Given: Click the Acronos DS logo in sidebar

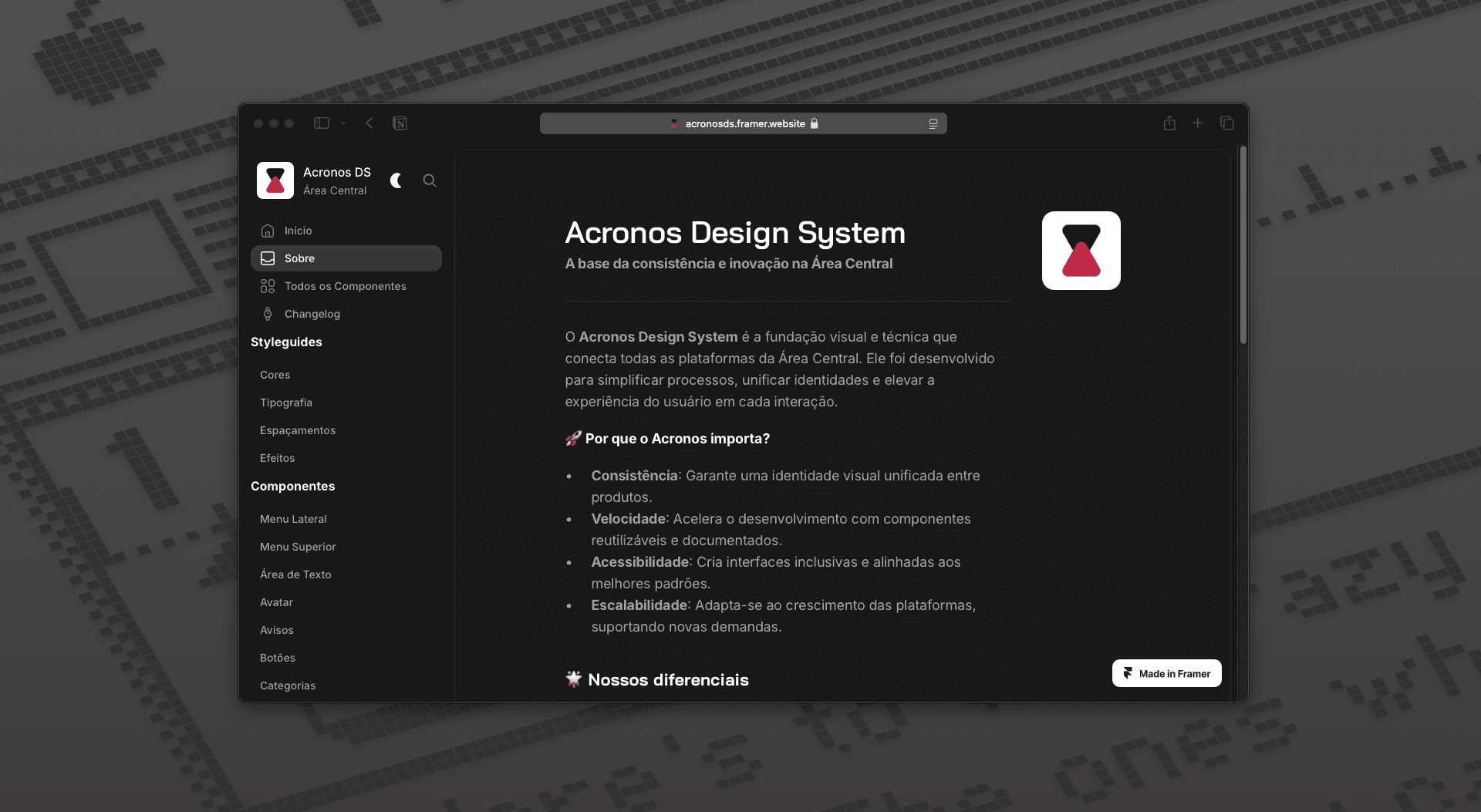Looking at the screenshot, I should (275, 180).
